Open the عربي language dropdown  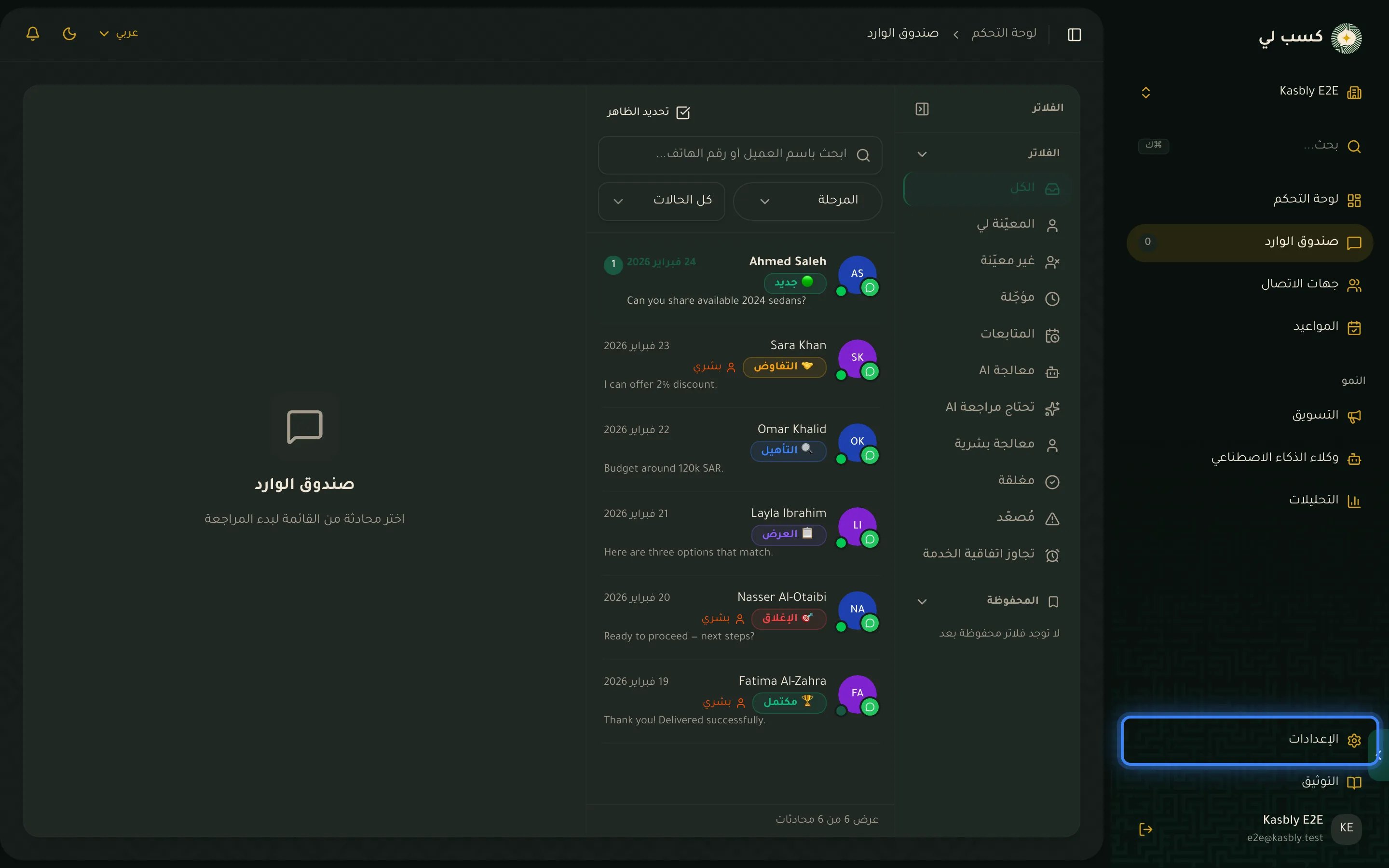(x=119, y=33)
